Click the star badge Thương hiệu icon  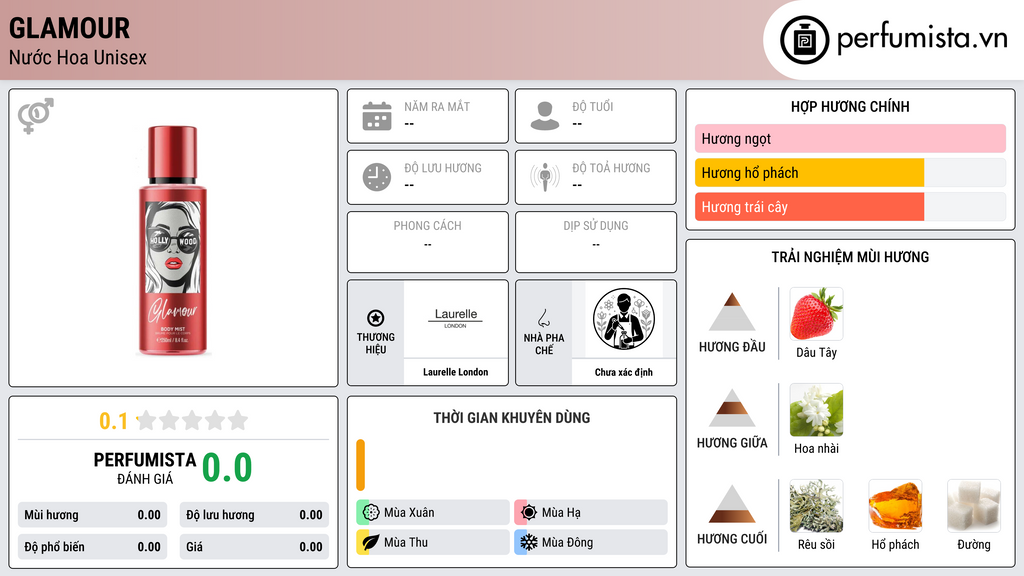(376, 318)
